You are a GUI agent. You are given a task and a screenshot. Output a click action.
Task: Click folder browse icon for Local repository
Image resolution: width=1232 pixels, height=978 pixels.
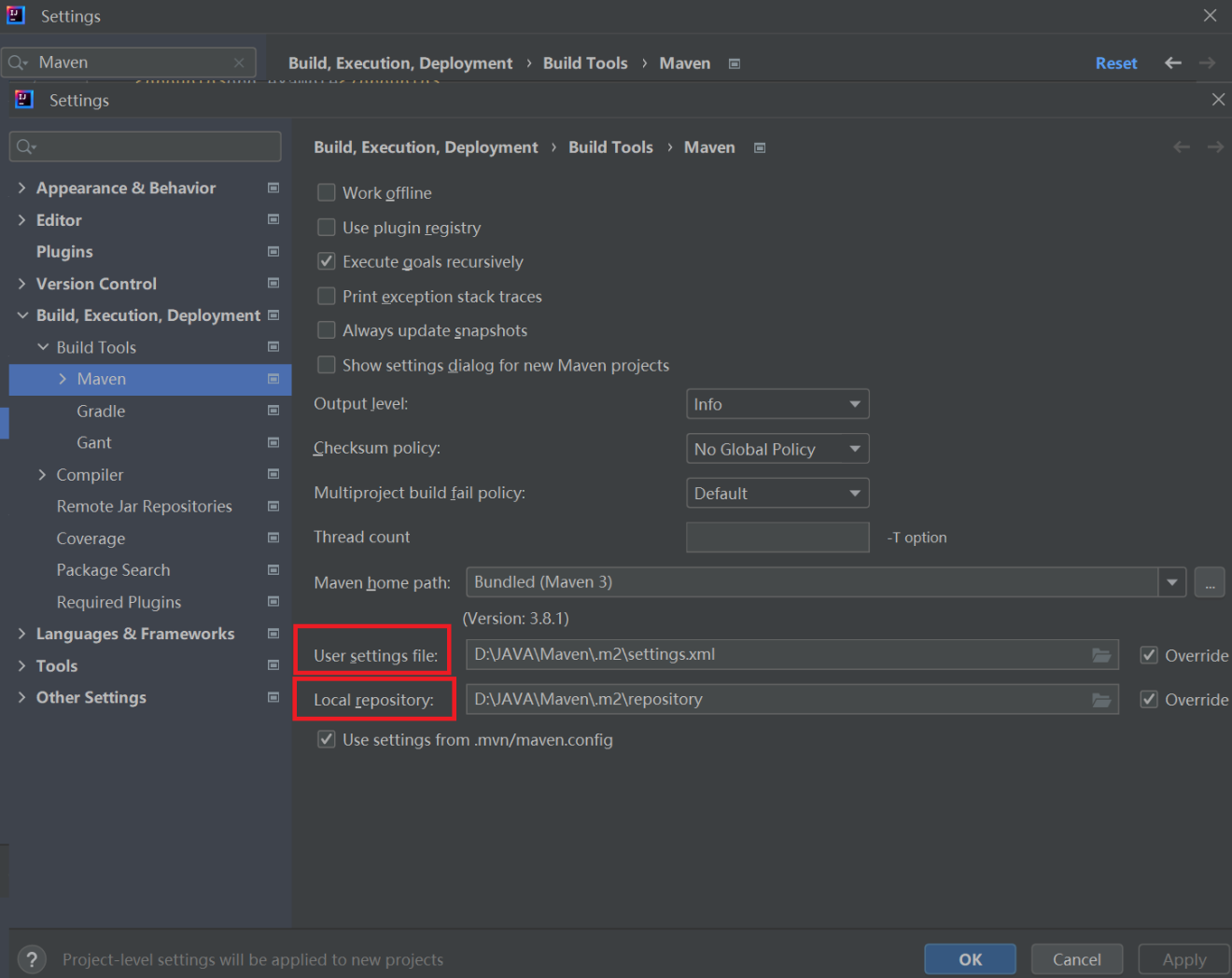point(1101,700)
